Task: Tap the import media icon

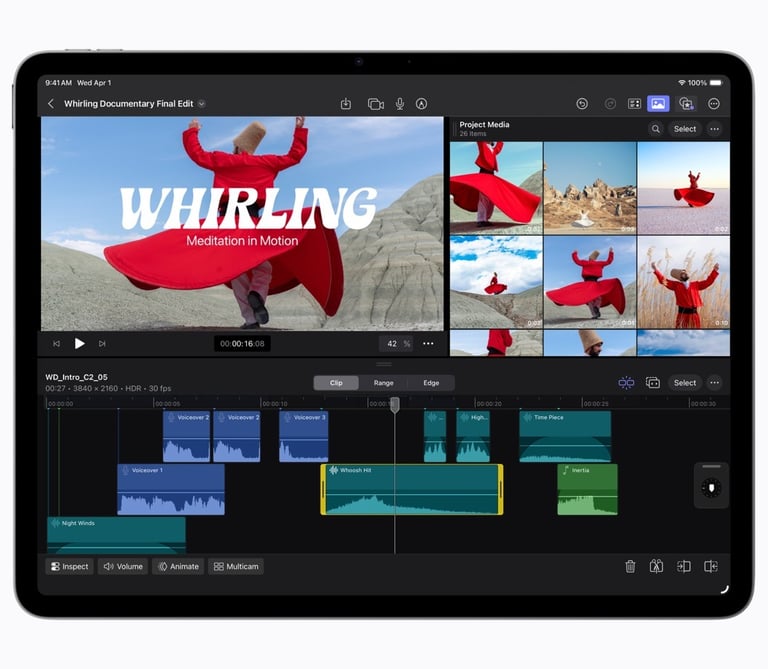Action: click(346, 104)
